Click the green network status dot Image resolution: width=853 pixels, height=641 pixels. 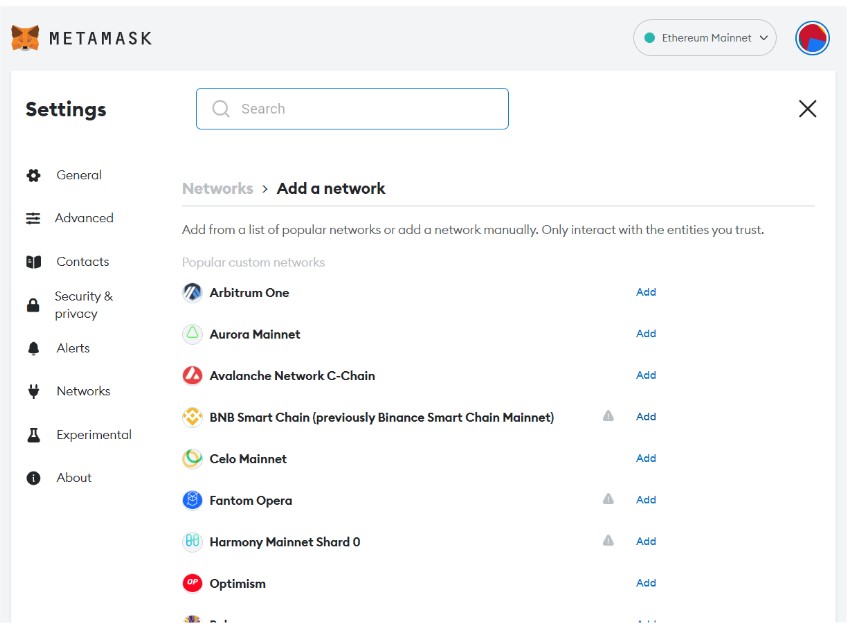(649, 38)
